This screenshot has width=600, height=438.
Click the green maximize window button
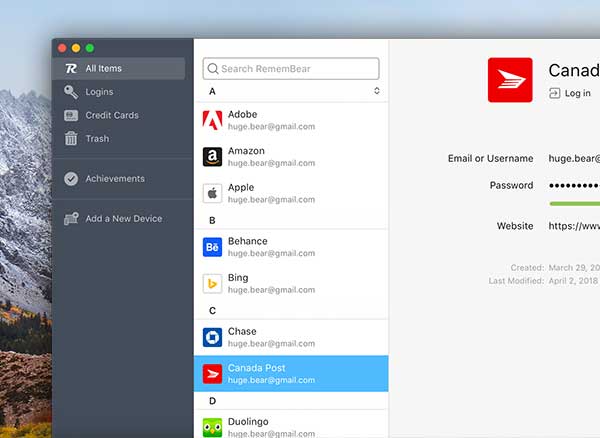(x=90, y=48)
